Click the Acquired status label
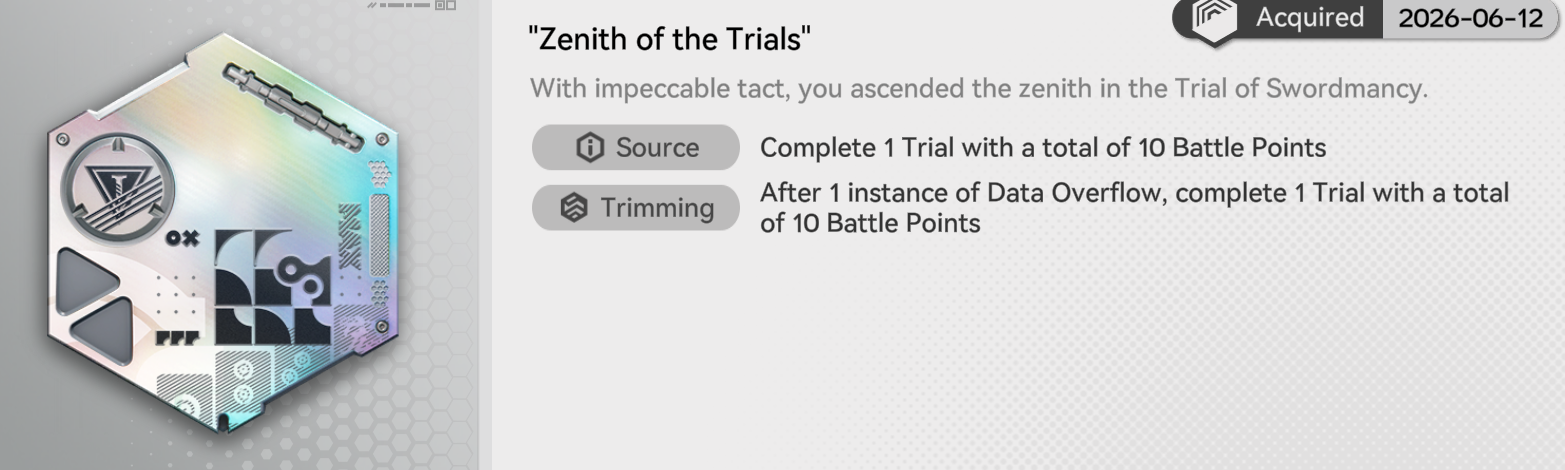Image resolution: width=1565 pixels, height=470 pixels. click(x=1309, y=17)
